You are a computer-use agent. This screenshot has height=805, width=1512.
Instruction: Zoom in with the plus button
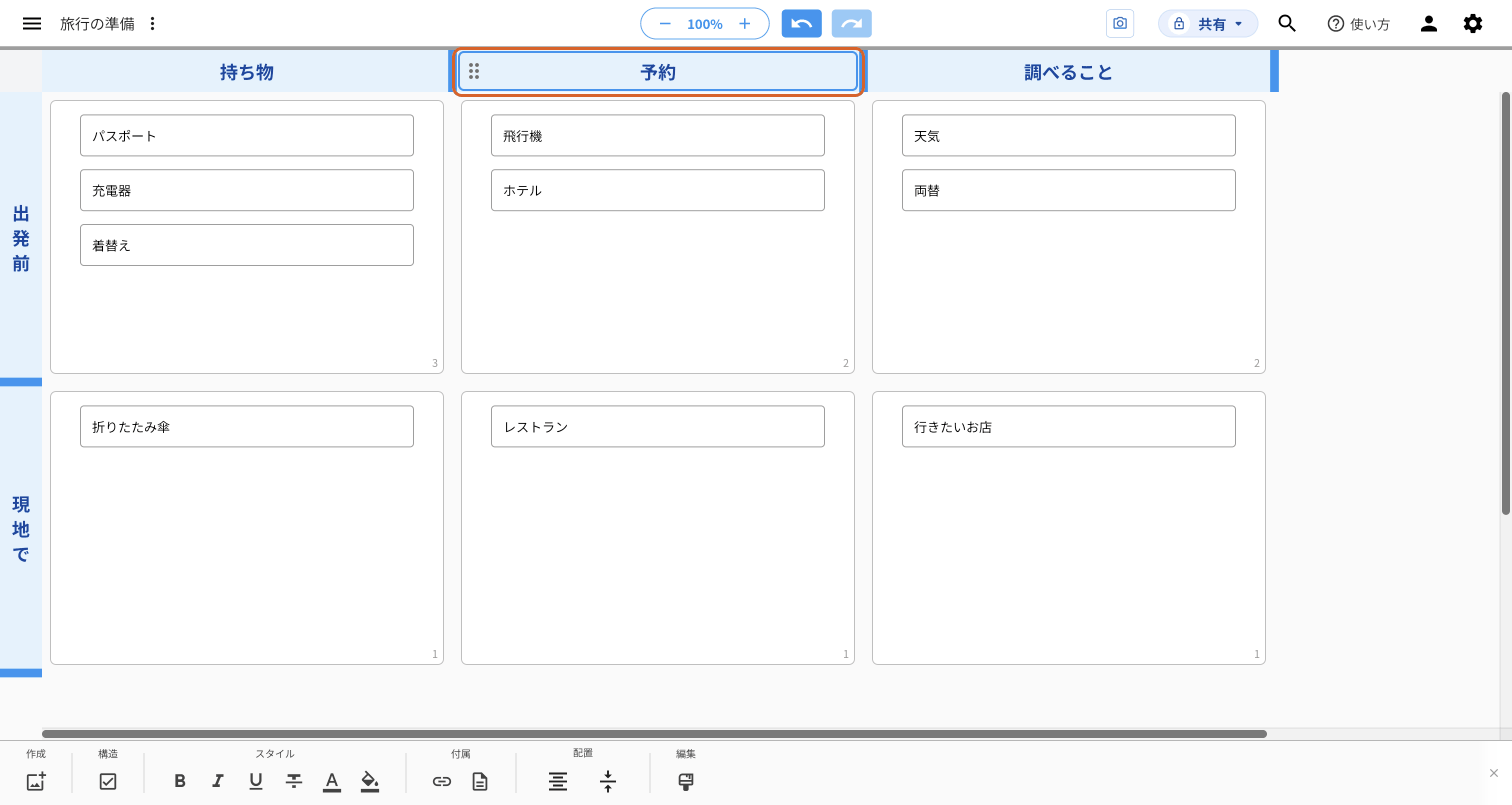[744, 23]
